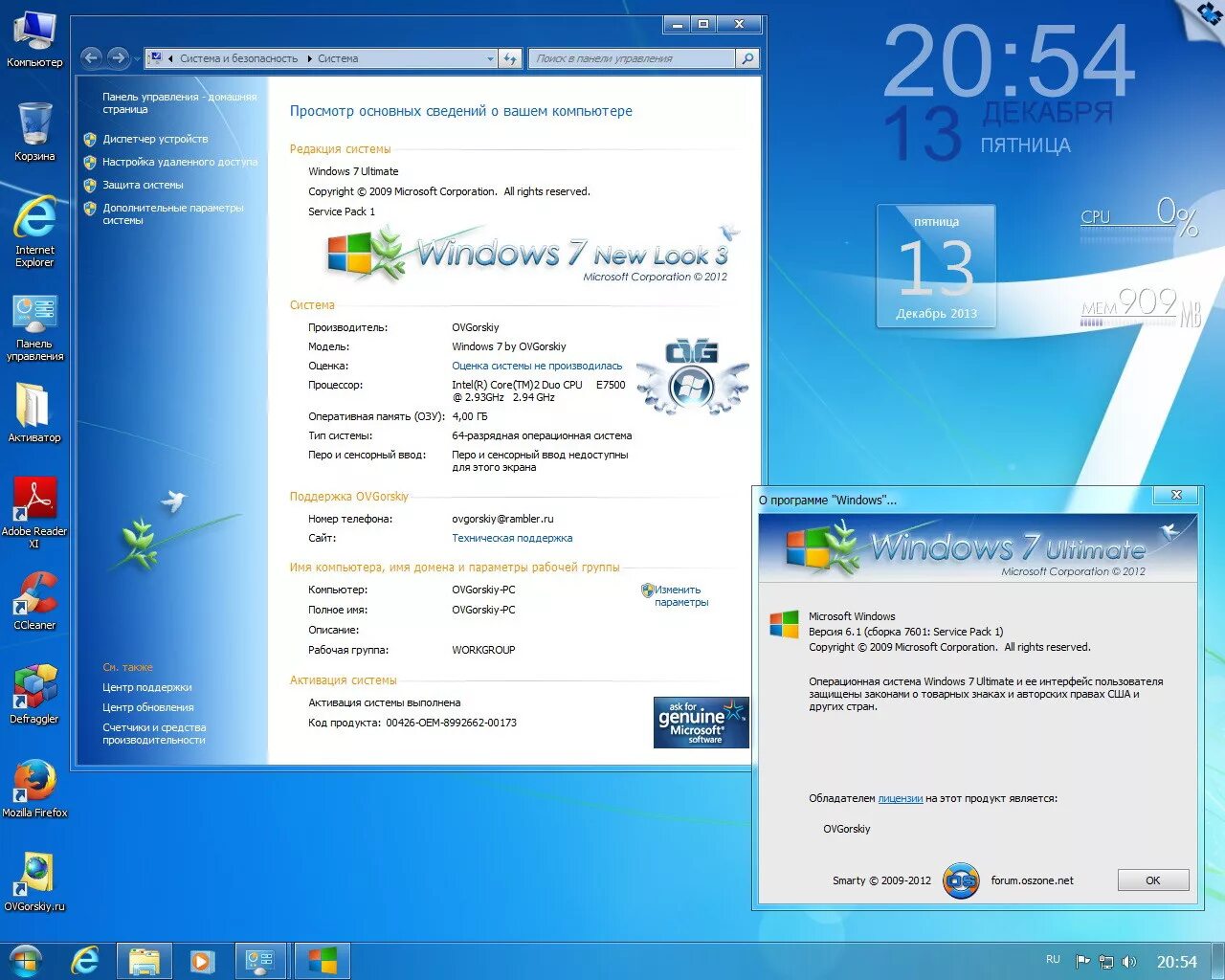Launch CCleaner from the desktop

34,603
